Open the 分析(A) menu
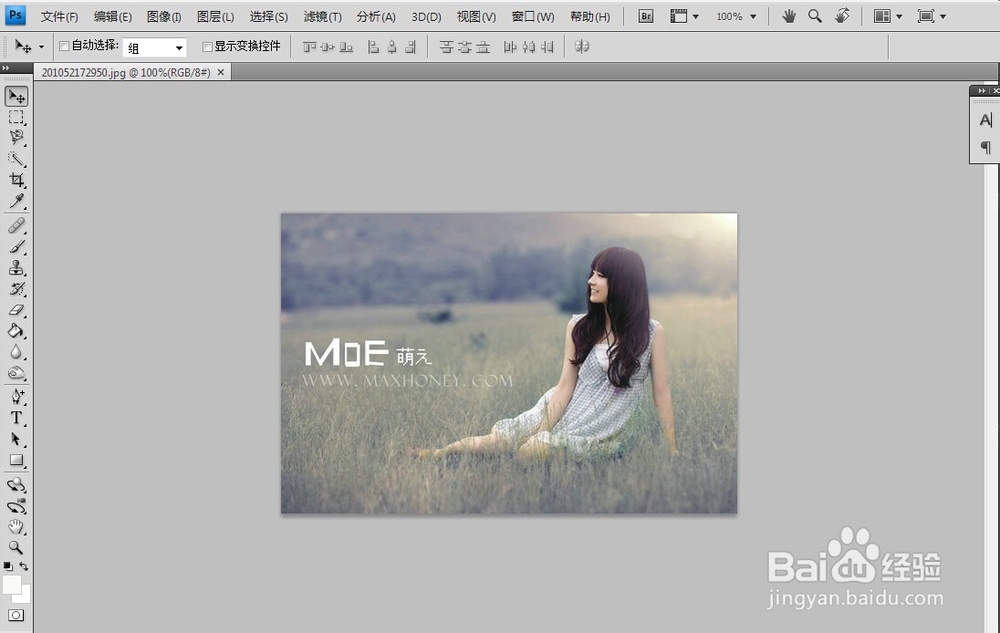The image size is (1000, 633). click(376, 17)
